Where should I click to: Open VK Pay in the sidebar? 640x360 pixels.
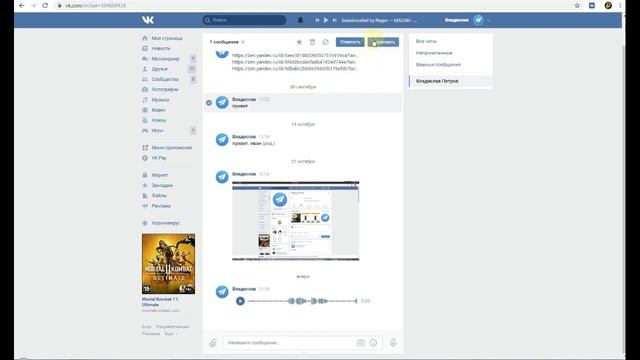point(159,158)
